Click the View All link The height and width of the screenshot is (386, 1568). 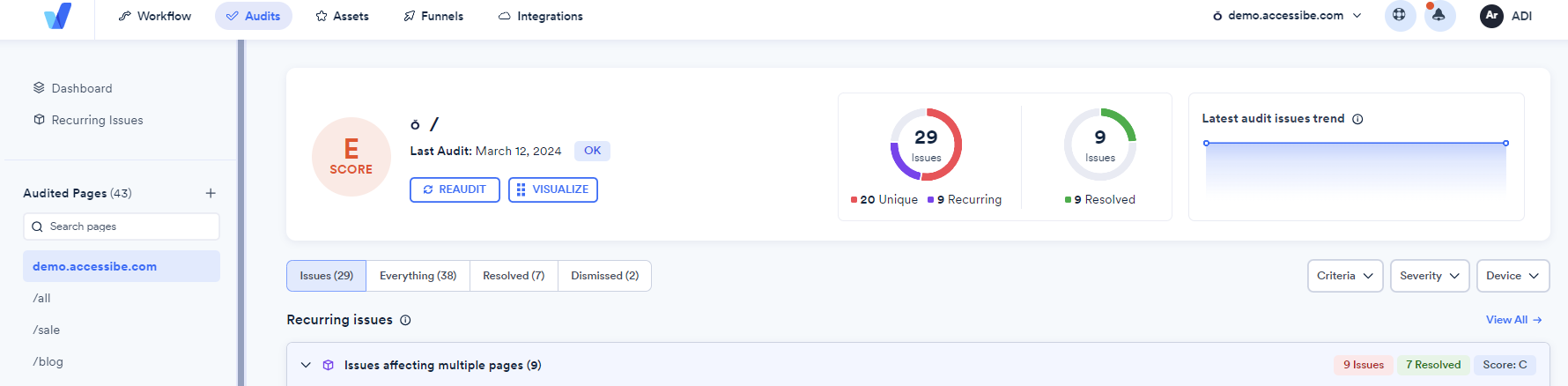pyautogui.click(x=1513, y=320)
